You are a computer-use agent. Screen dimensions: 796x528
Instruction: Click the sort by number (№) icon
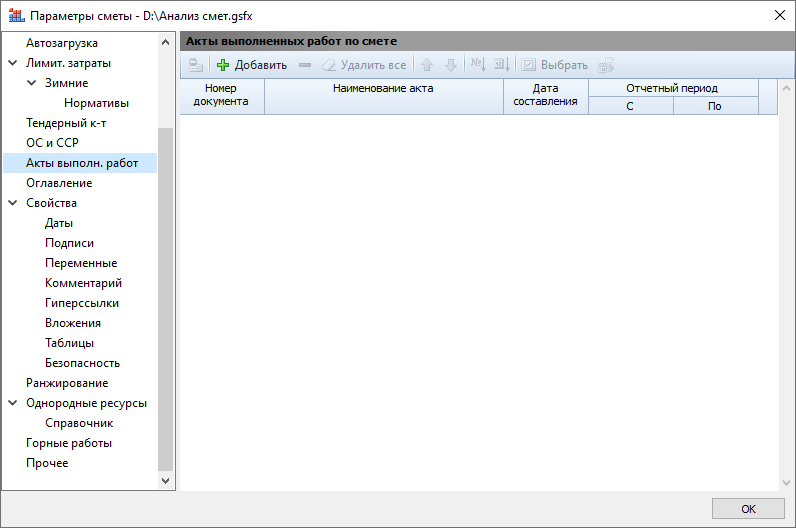point(478,64)
